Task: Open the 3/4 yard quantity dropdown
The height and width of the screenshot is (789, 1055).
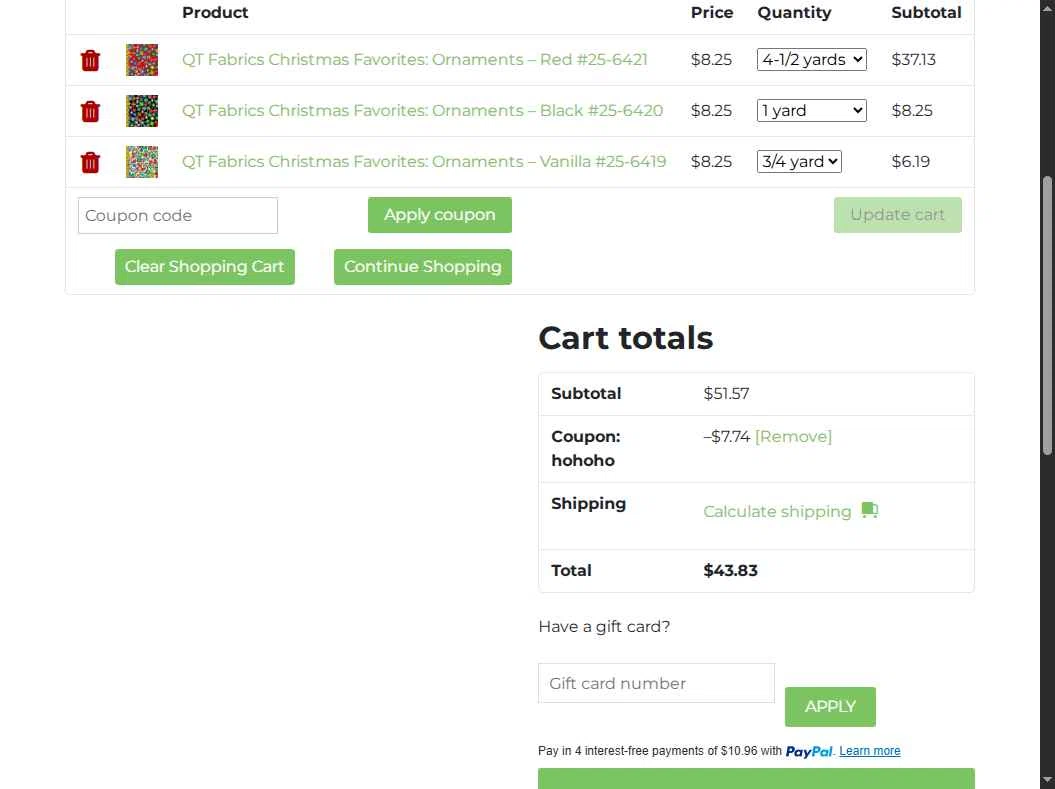Action: (799, 161)
